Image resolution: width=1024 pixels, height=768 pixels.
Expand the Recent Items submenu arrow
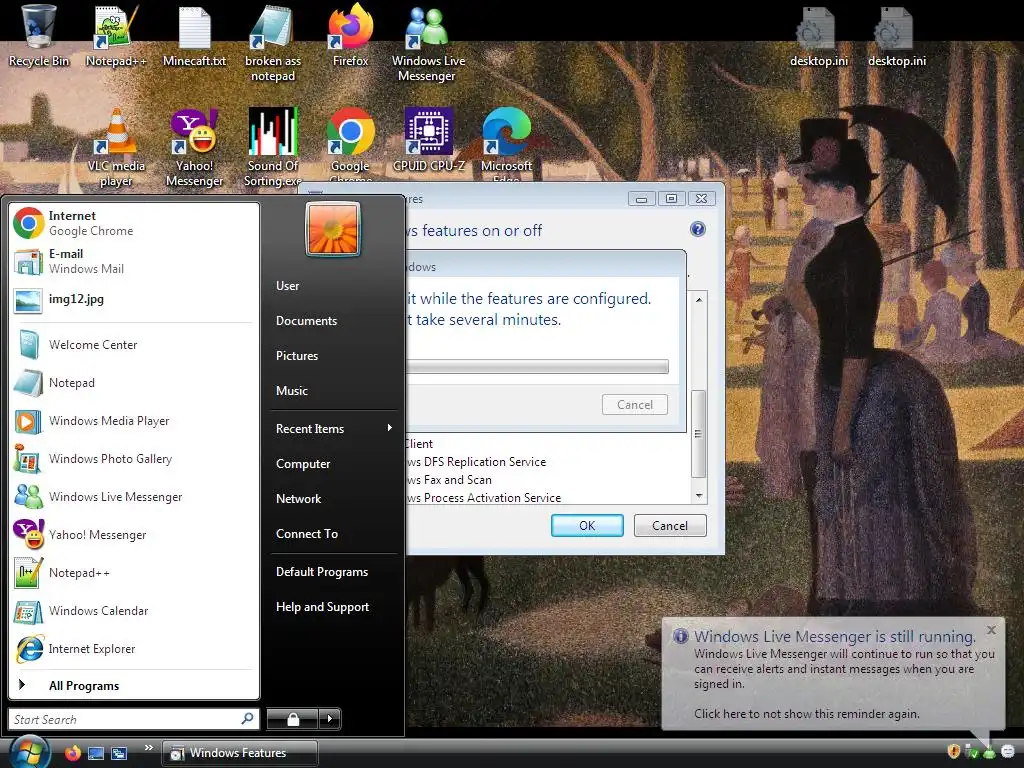(x=390, y=428)
